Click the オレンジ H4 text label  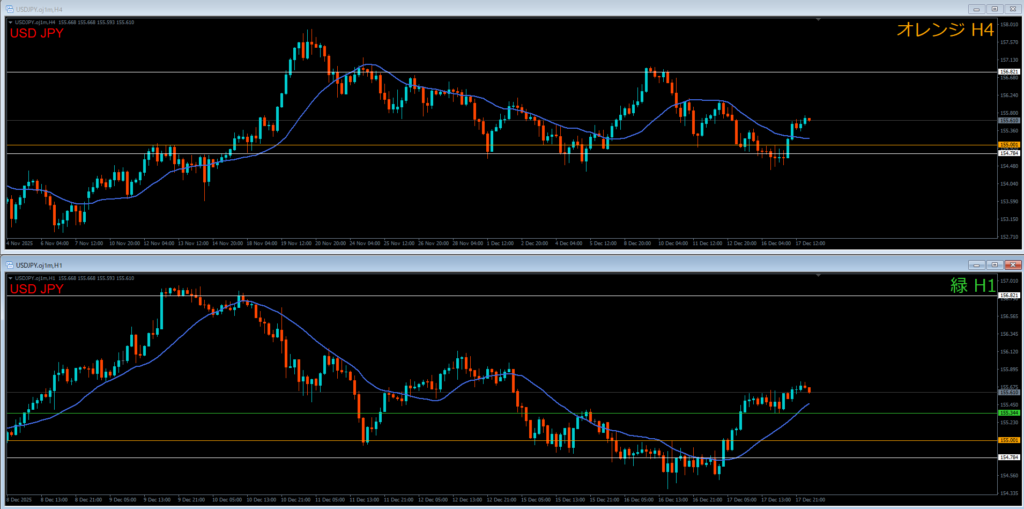(x=944, y=31)
